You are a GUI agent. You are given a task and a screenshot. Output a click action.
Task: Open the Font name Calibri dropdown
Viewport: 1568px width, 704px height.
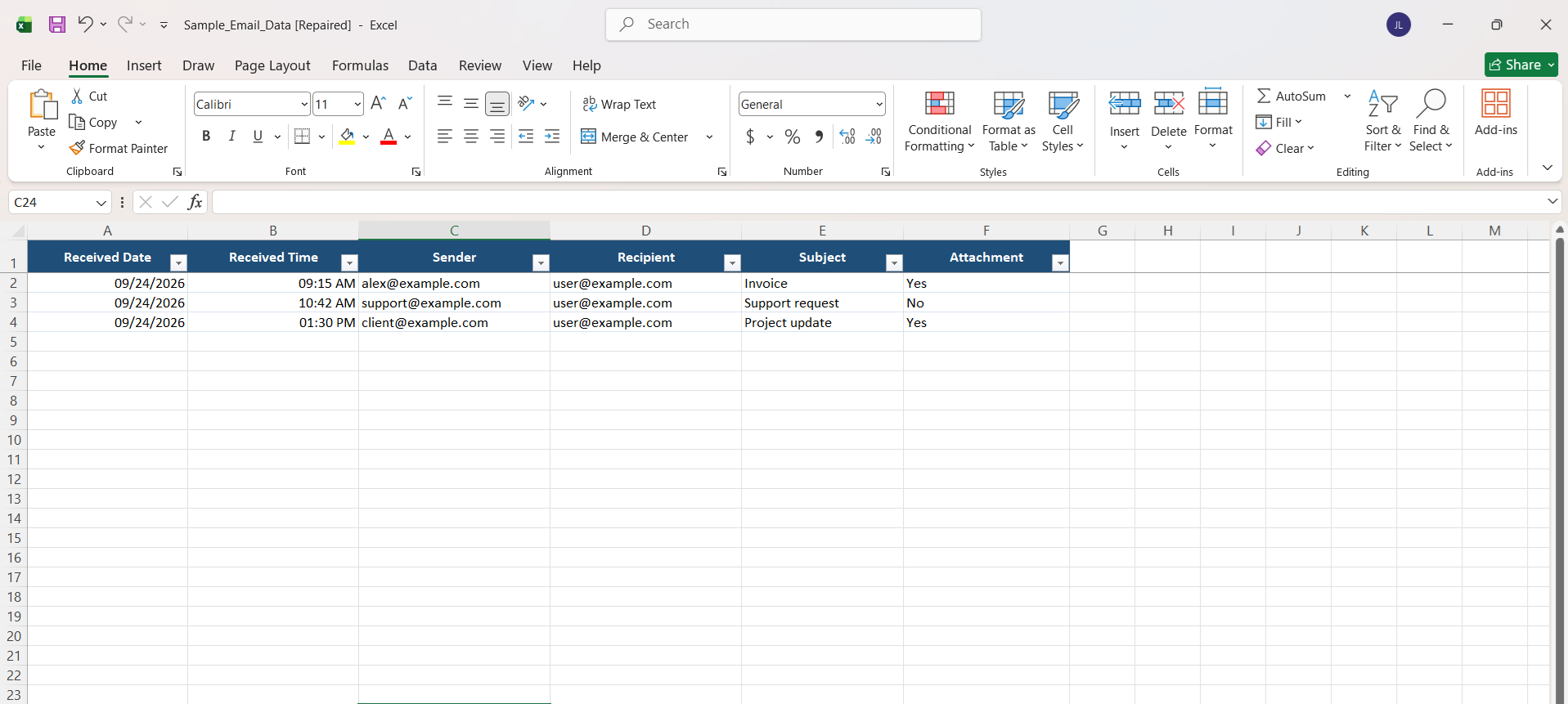point(304,104)
